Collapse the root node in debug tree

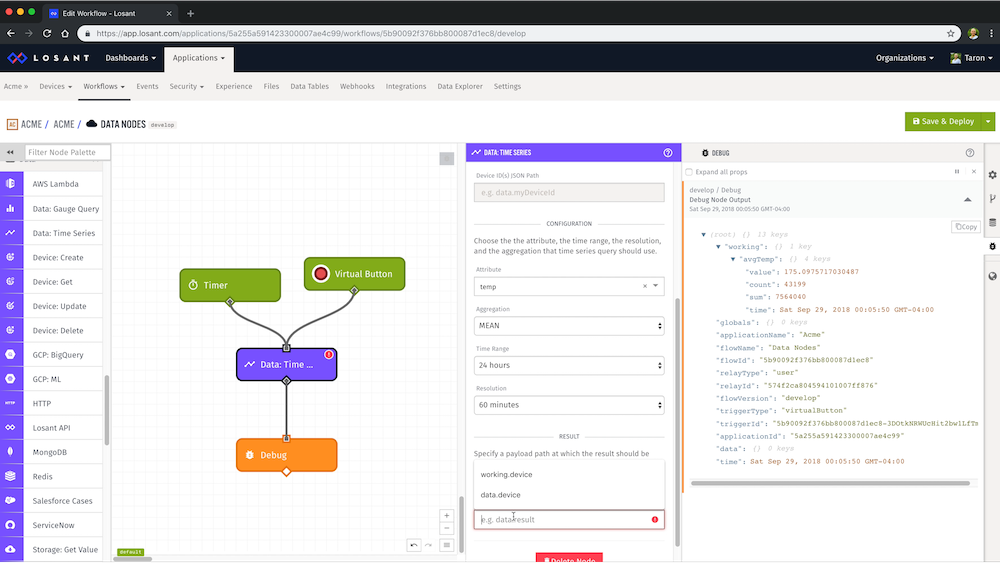click(x=703, y=235)
